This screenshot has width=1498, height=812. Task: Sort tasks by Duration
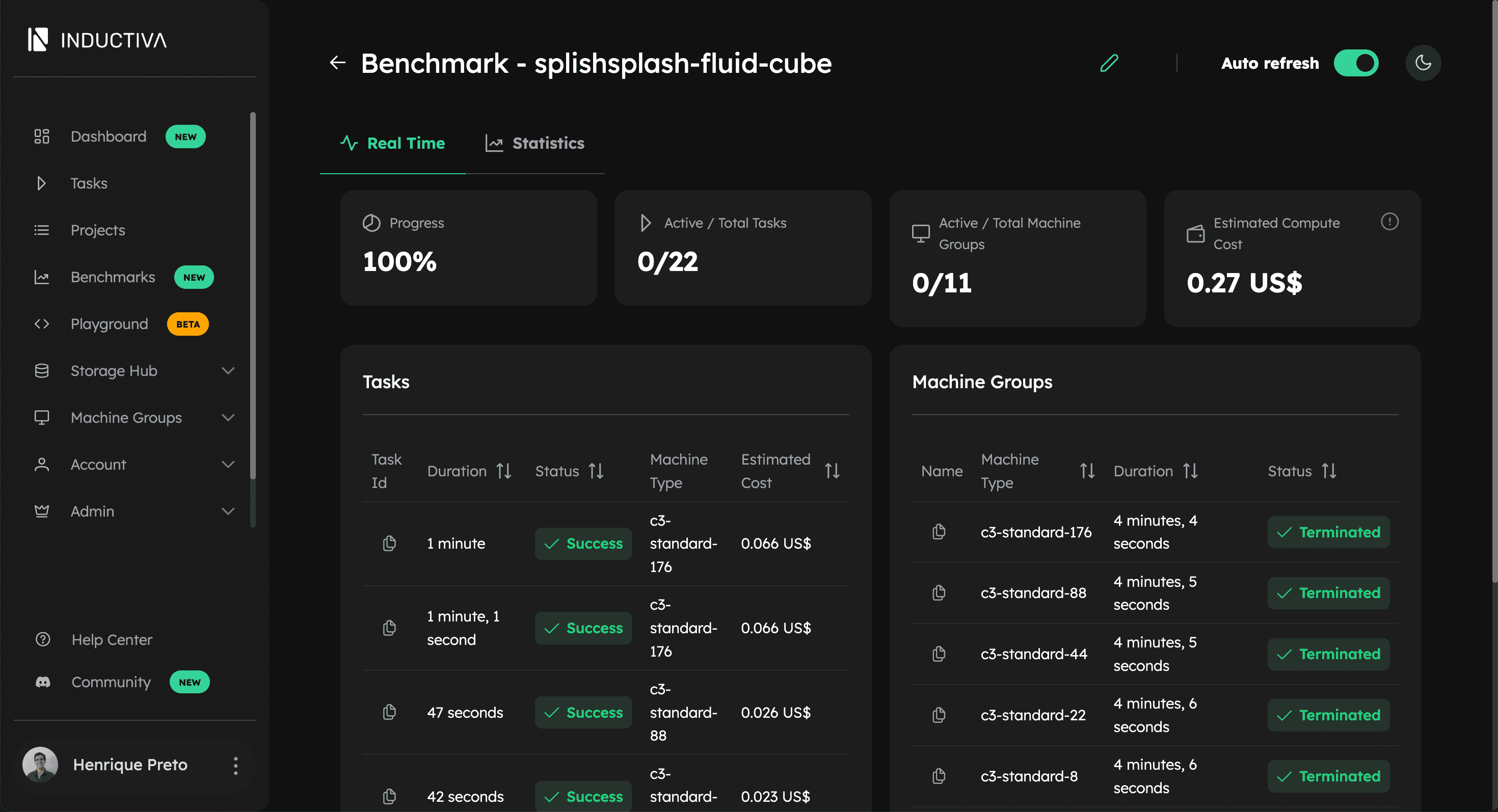(503, 471)
